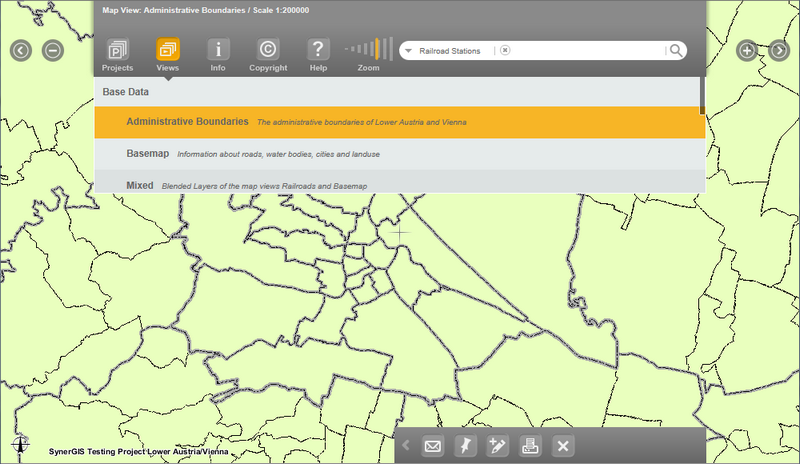Click the north arrow compass icon

click(x=20, y=444)
